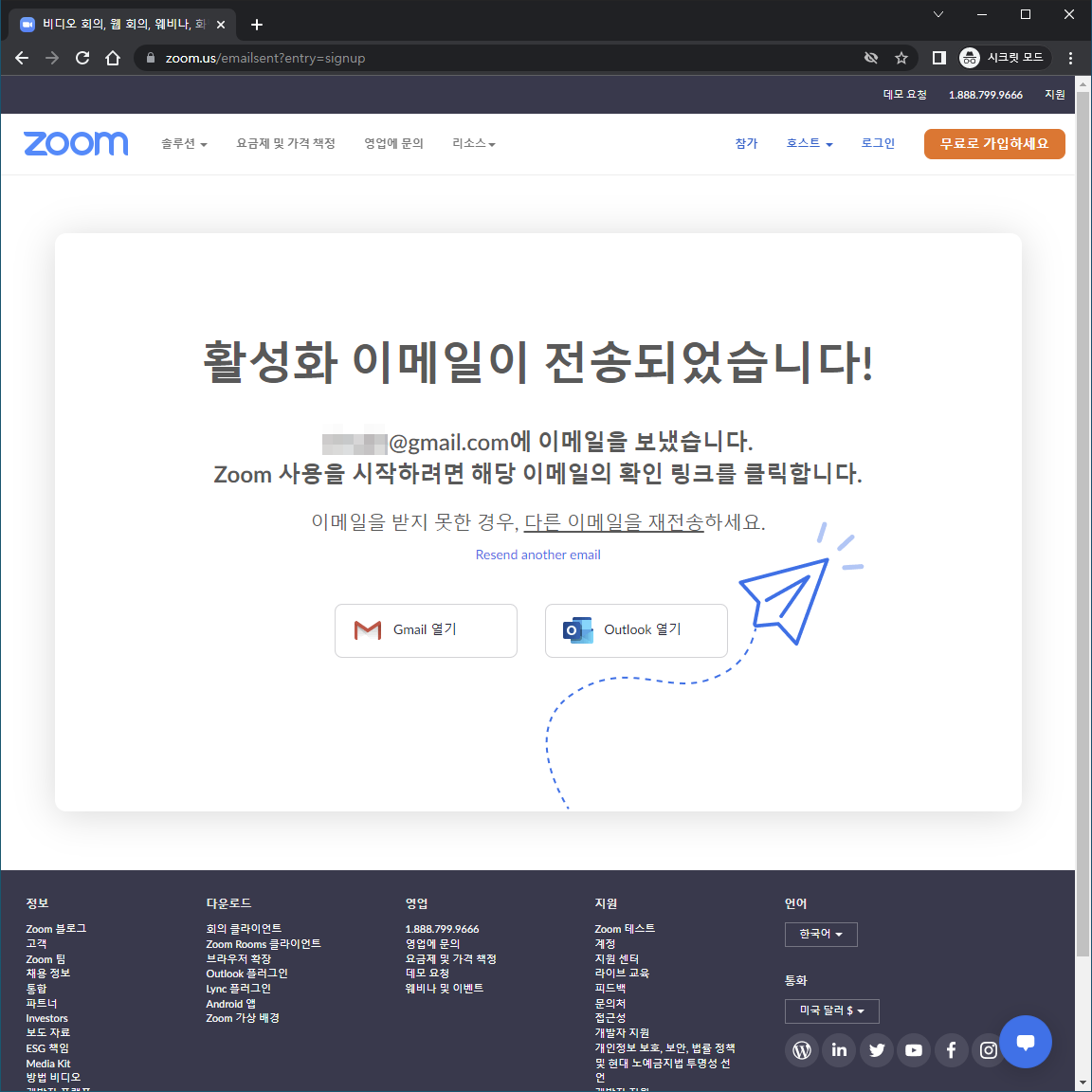The height and width of the screenshot is (1092, 1092).
Task: Click 지원 in top bar
Action: pos(1054,95)
